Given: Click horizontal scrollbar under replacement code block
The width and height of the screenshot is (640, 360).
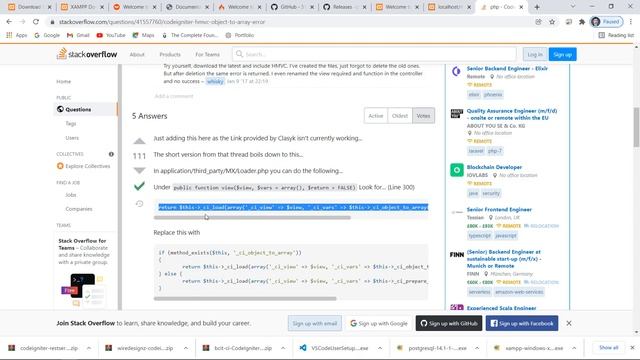Looking at the screenshot, I should pos(245,298).
